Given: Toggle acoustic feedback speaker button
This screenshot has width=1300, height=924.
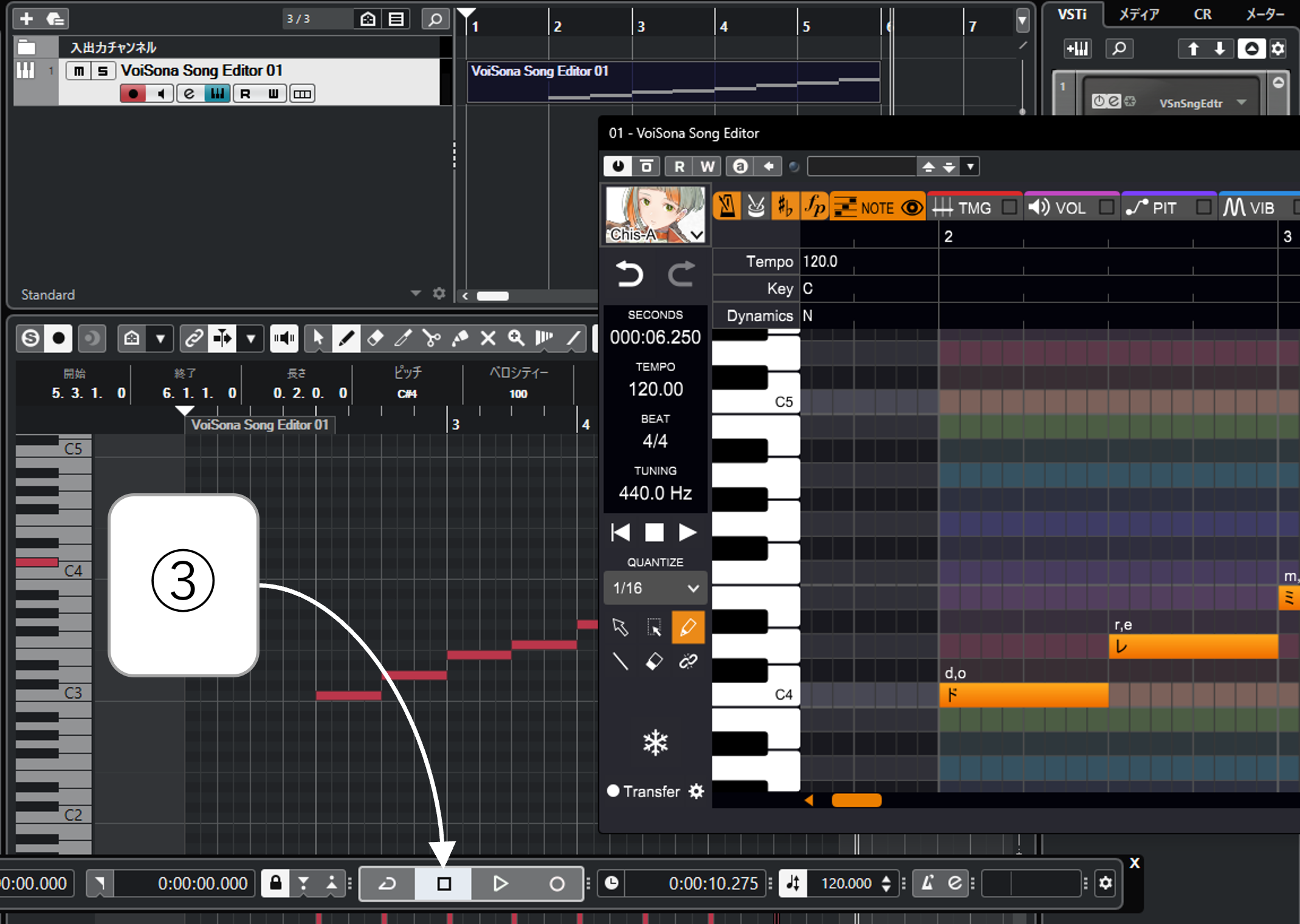Looking at the screenshot, I should [284, 338].
